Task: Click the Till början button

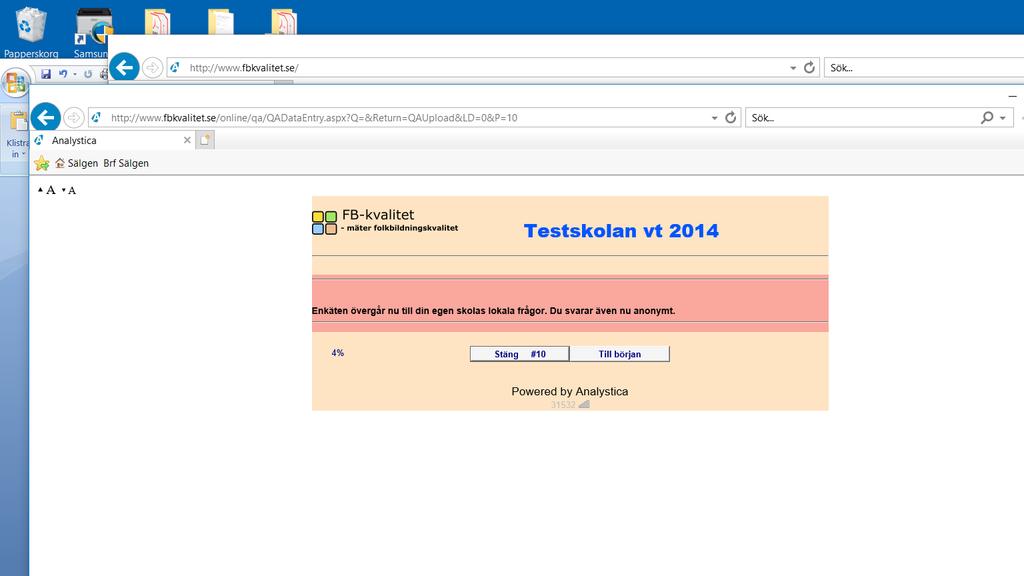Action: pos(620,354)
